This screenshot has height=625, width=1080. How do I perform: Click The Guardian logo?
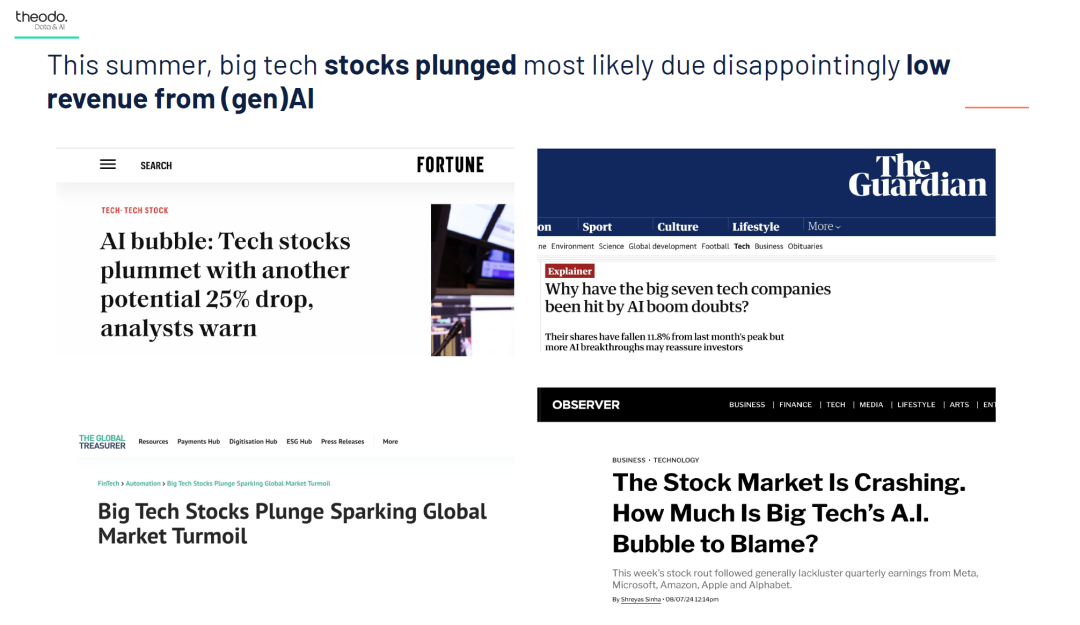[x=917, y=175]
